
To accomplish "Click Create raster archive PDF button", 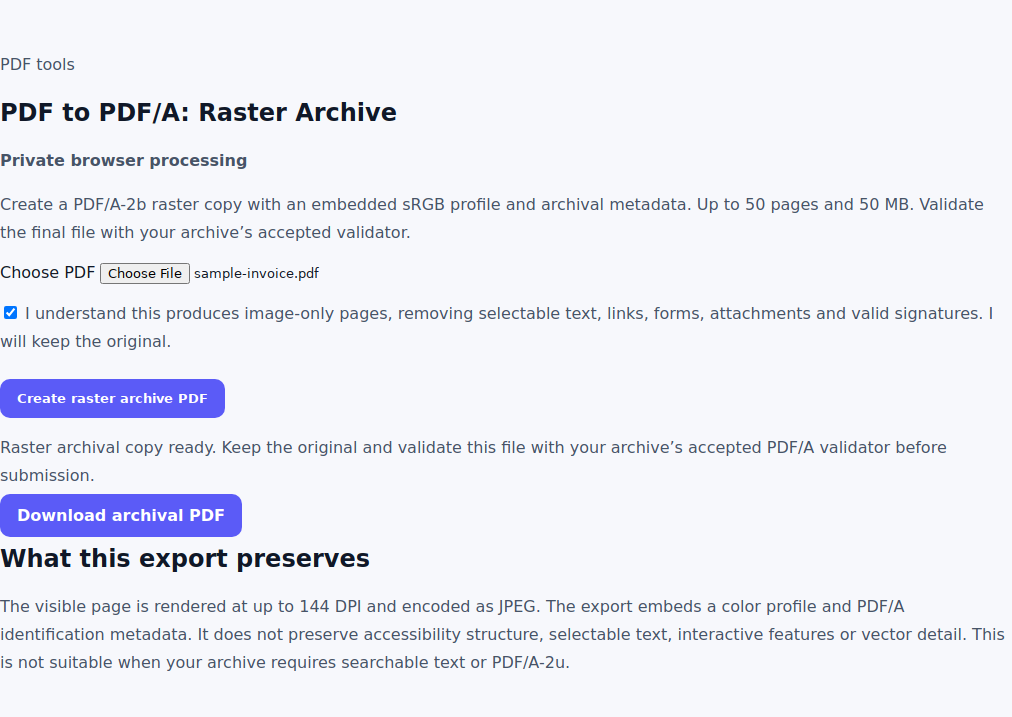I will tap(112, 398).
